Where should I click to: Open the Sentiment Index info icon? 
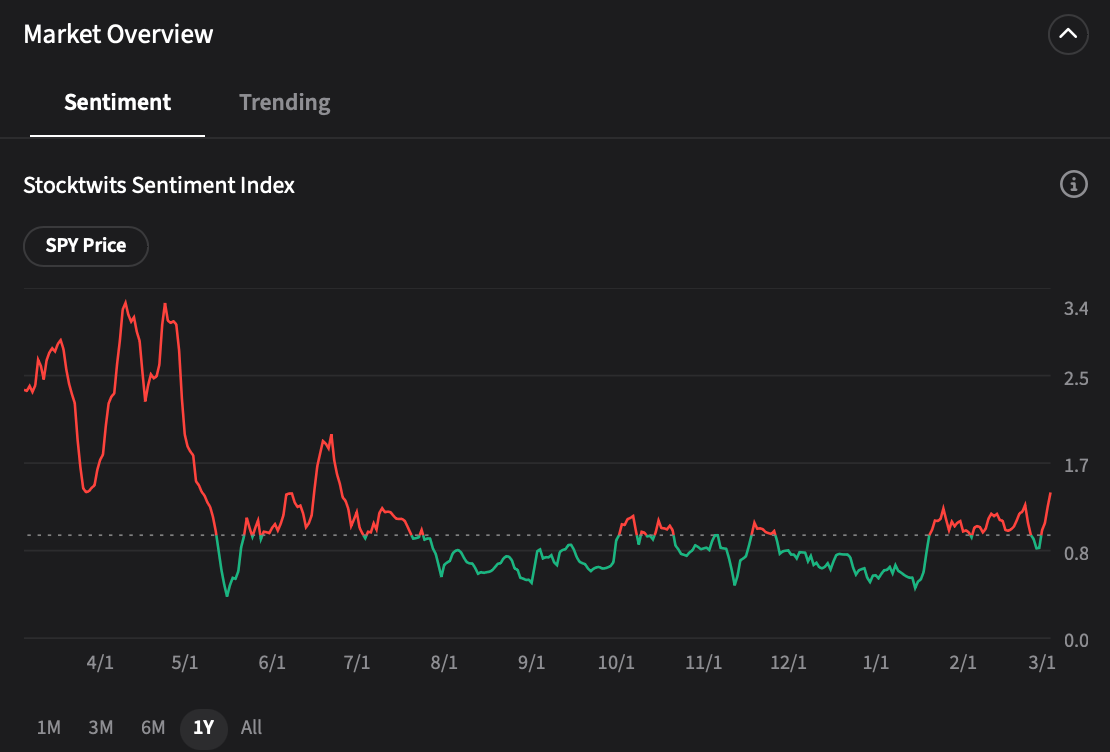pyautogui.click(x=1073, y=184)
